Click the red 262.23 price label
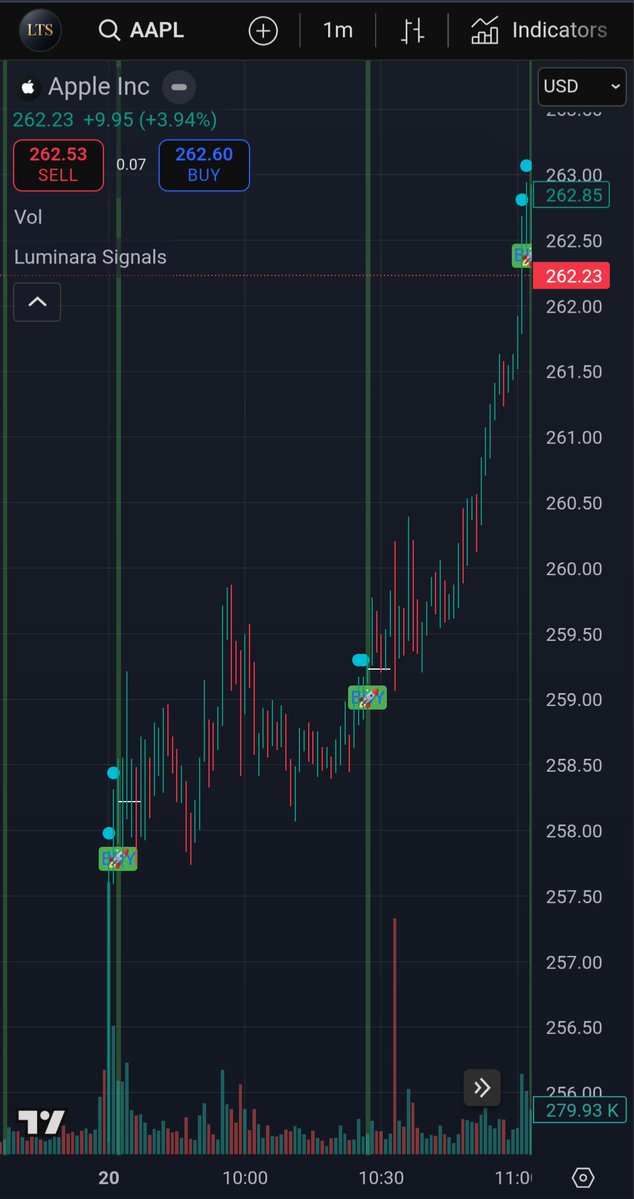The height and width of the screenshot is (1199, 634). tap(571, 276)
